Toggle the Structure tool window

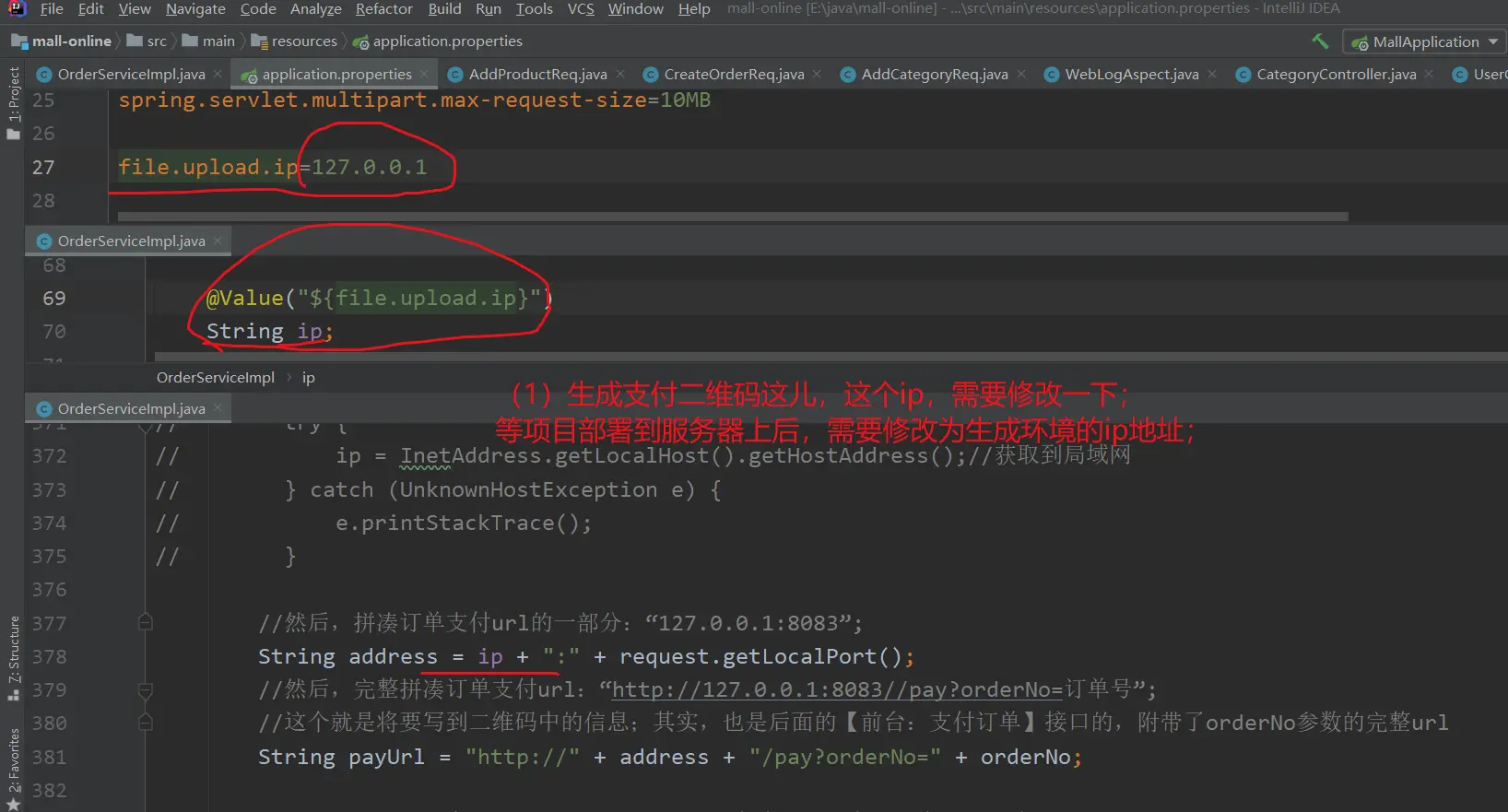13,656
